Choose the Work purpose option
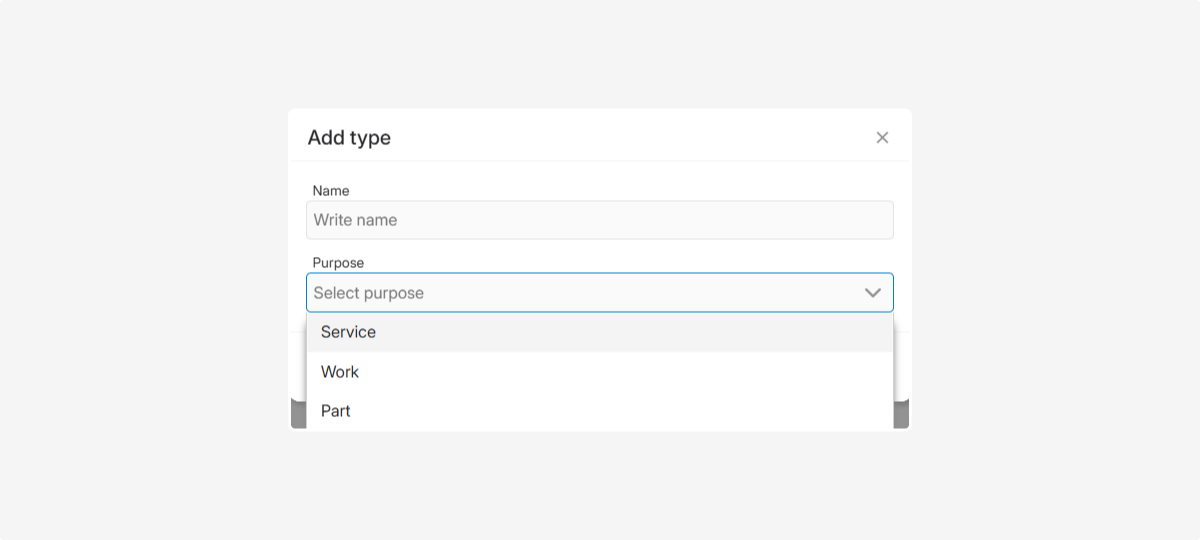This screenshot has height=540, width=1200. click(340, 372)
